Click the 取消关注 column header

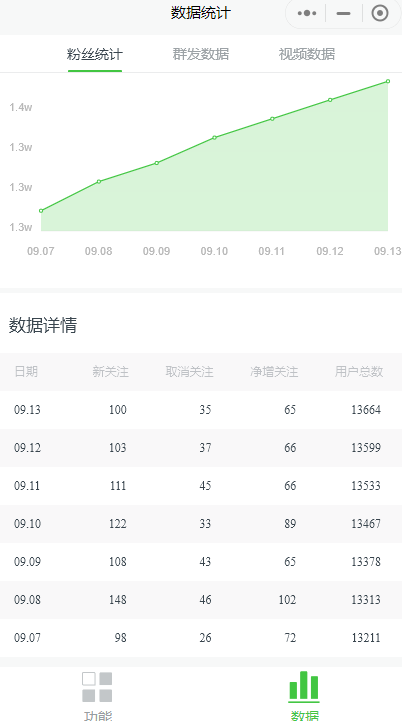[190, 372]
